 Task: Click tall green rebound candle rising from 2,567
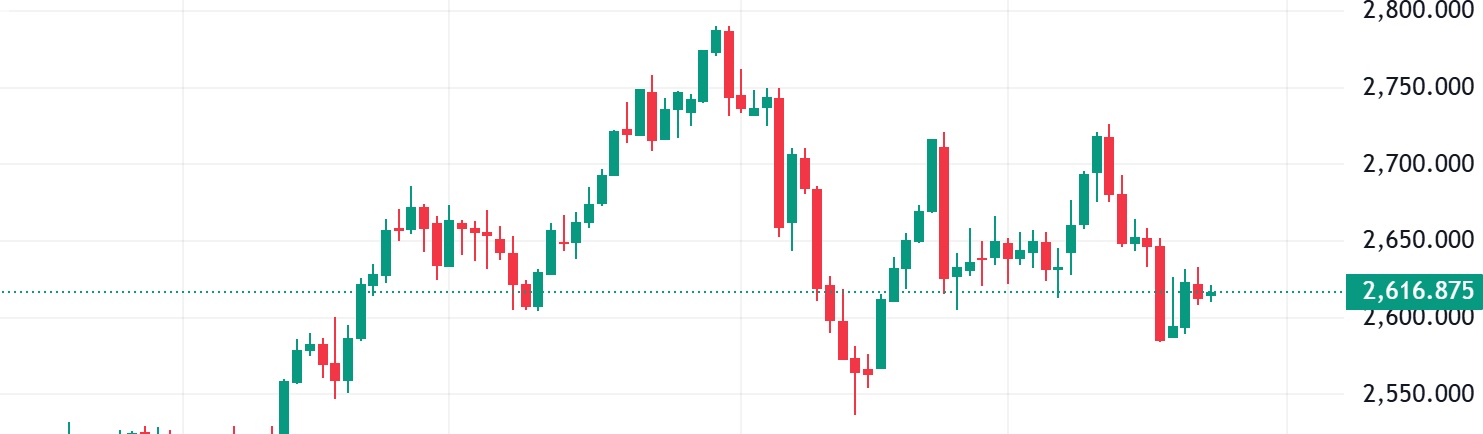[x=881, y=333]
